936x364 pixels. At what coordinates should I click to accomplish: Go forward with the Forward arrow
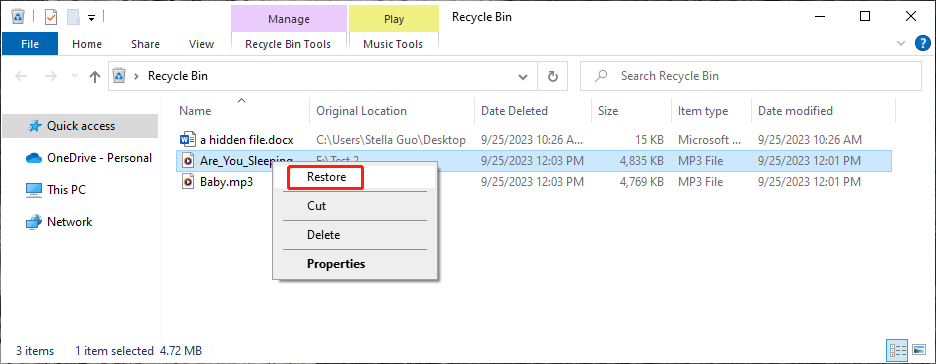coord(51,76)
